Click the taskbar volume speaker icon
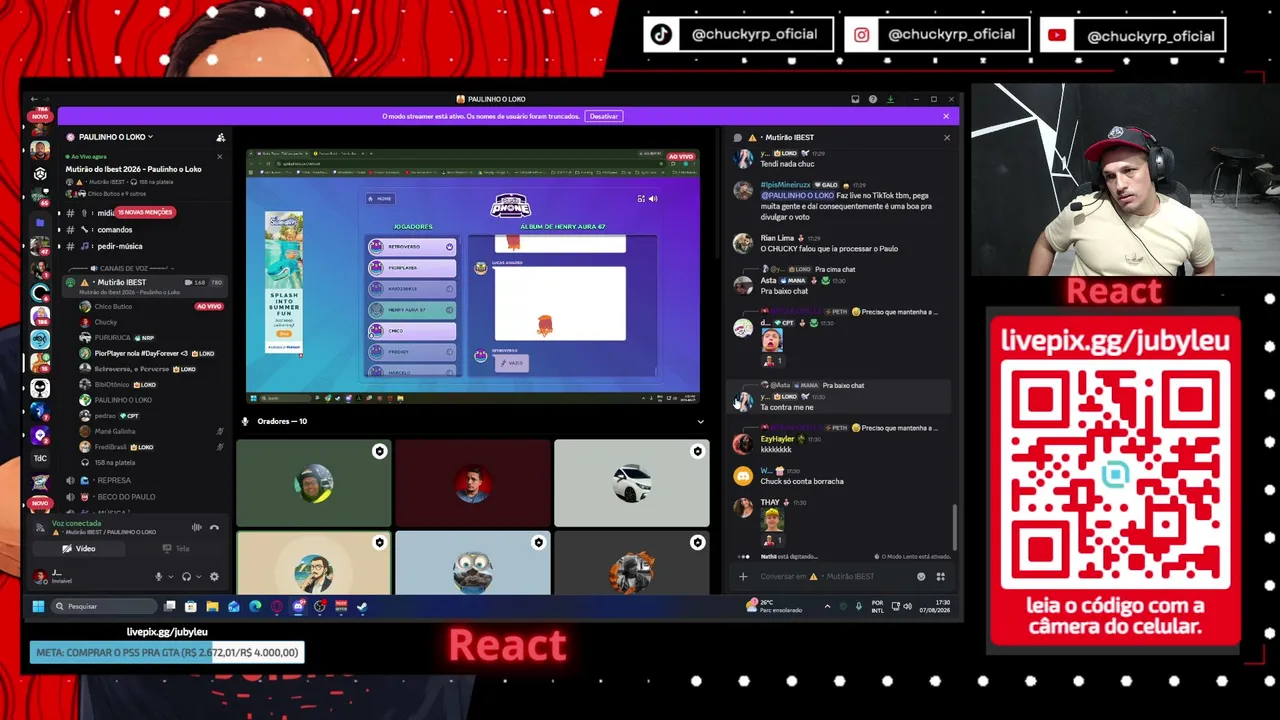 (x=907, y=606)
